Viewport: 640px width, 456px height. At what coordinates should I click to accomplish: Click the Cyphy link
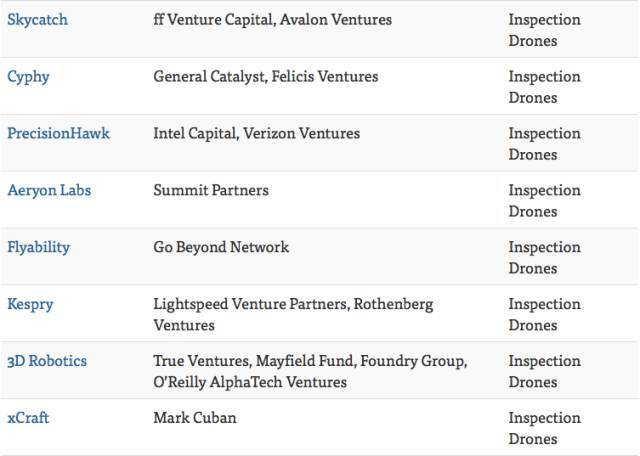pos(28,76)
